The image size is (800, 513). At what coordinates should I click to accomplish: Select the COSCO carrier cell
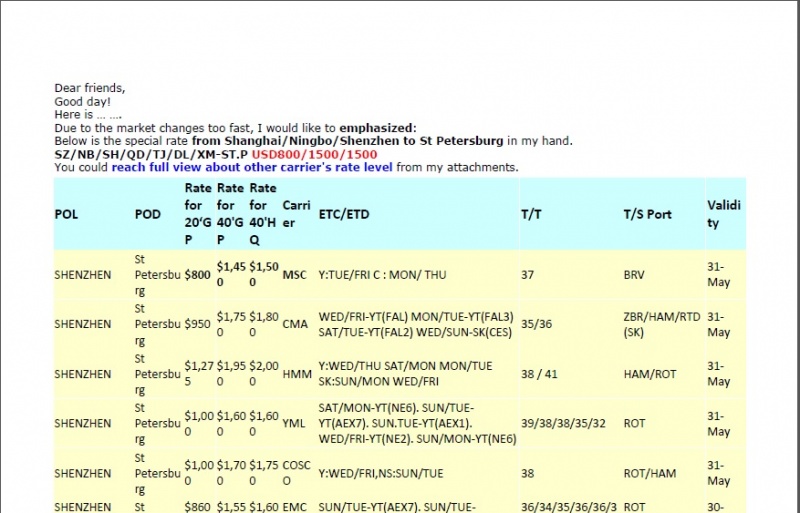(297, 473)
